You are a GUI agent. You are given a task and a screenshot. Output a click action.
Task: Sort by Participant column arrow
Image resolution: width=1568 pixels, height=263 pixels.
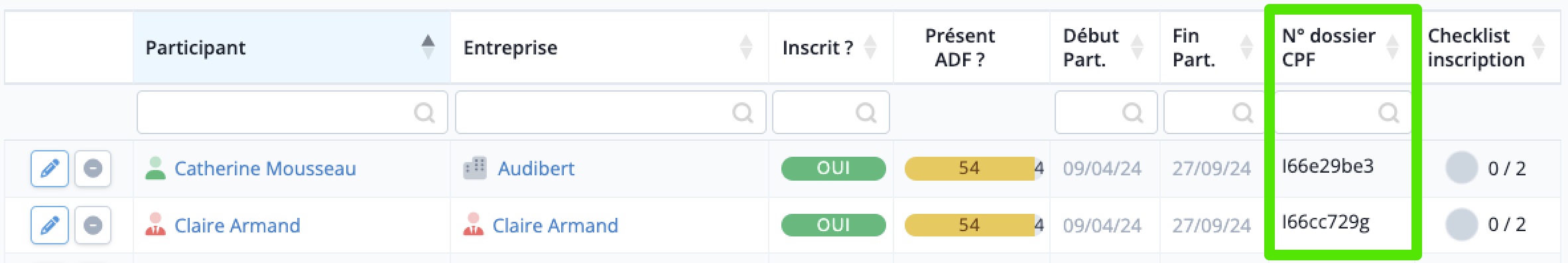coord(428,47)
